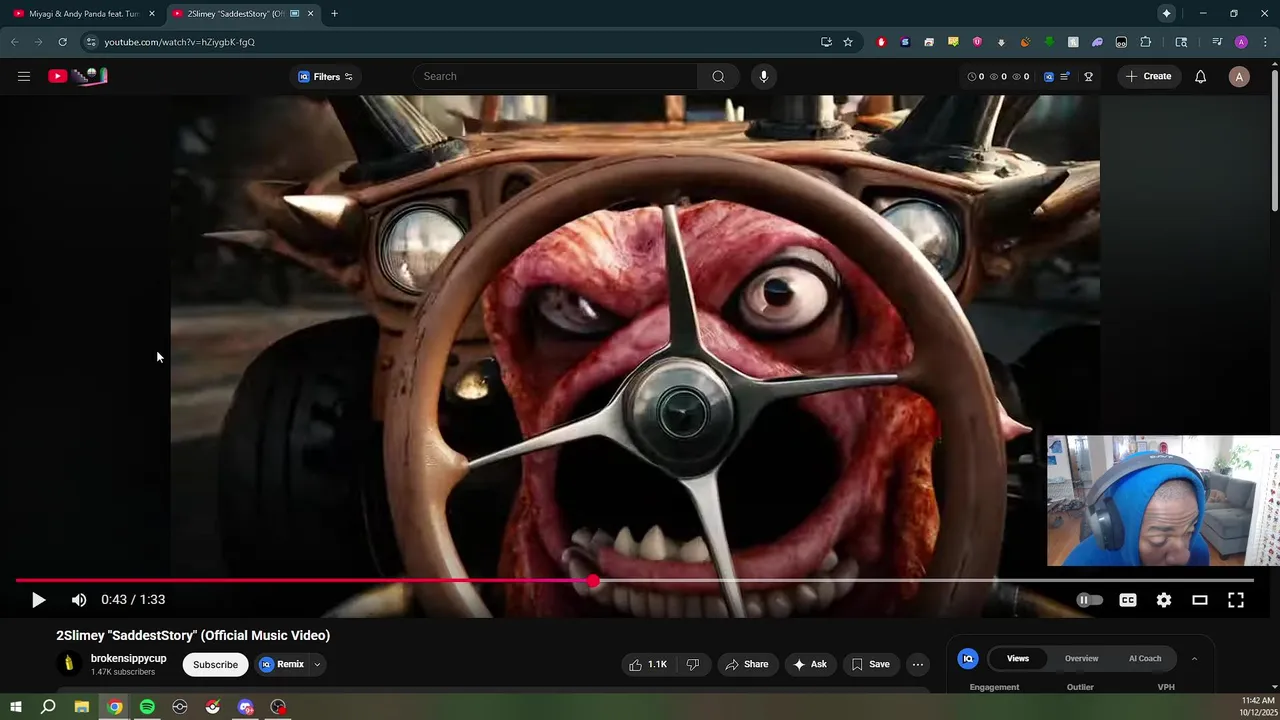Focus the YouTube search box
This screenshot has width=1280, height=720.
coord(555,76)
